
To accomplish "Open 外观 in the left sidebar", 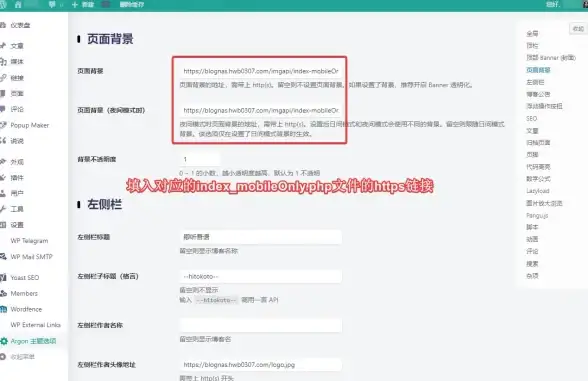I will point(17,162).
